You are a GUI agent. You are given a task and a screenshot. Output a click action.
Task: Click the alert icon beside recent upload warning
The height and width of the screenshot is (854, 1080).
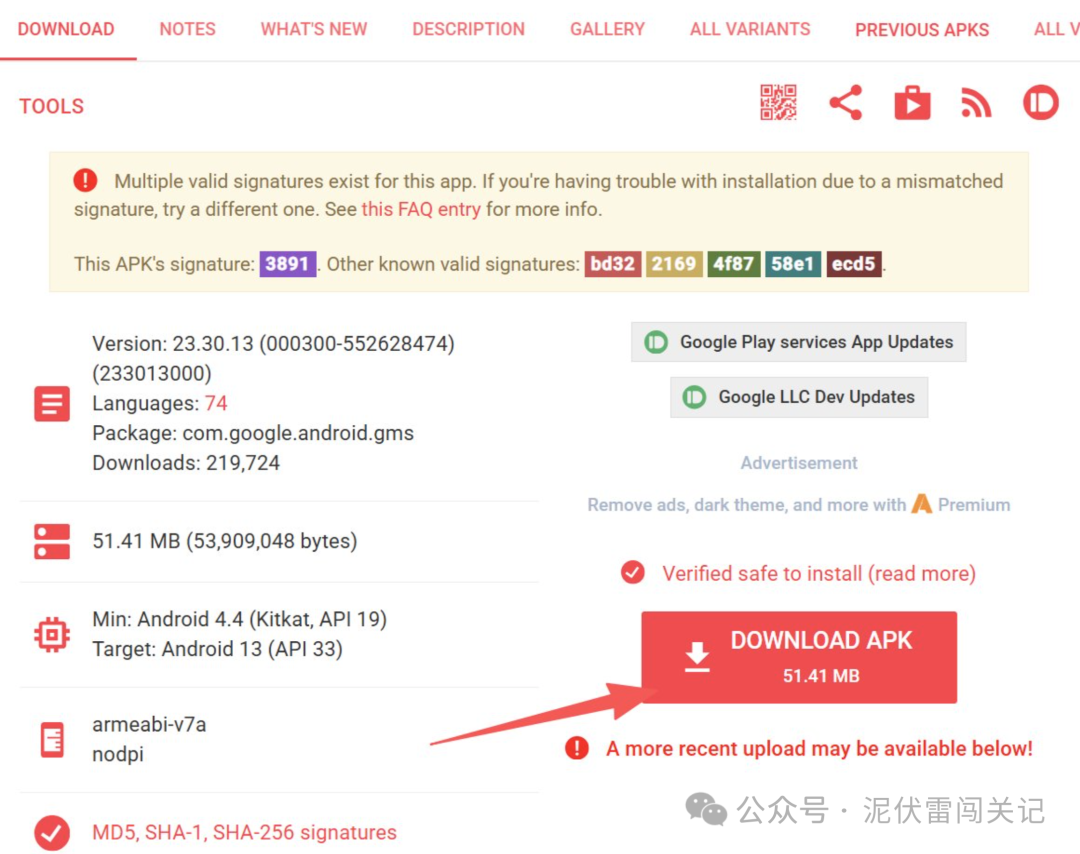[577, 747]
